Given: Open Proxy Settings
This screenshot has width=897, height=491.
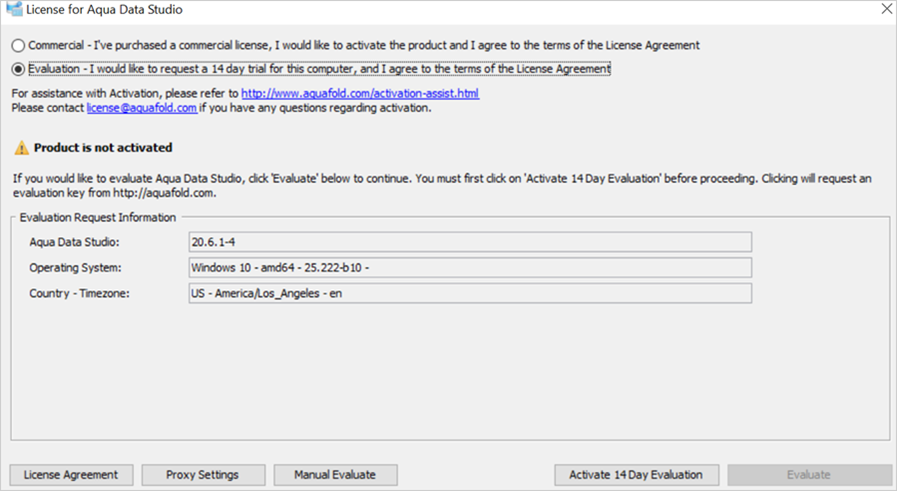Looking at the screenshot, I should click(x=203, y=475).
